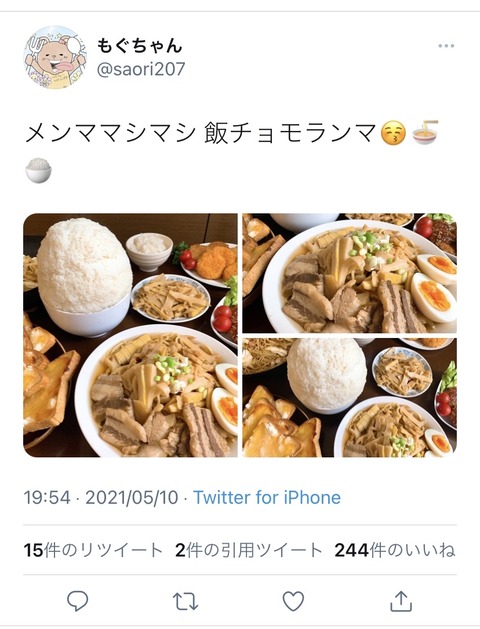Click the reply speech bubble icon
480x629 pixels.
tap(77, 601)
